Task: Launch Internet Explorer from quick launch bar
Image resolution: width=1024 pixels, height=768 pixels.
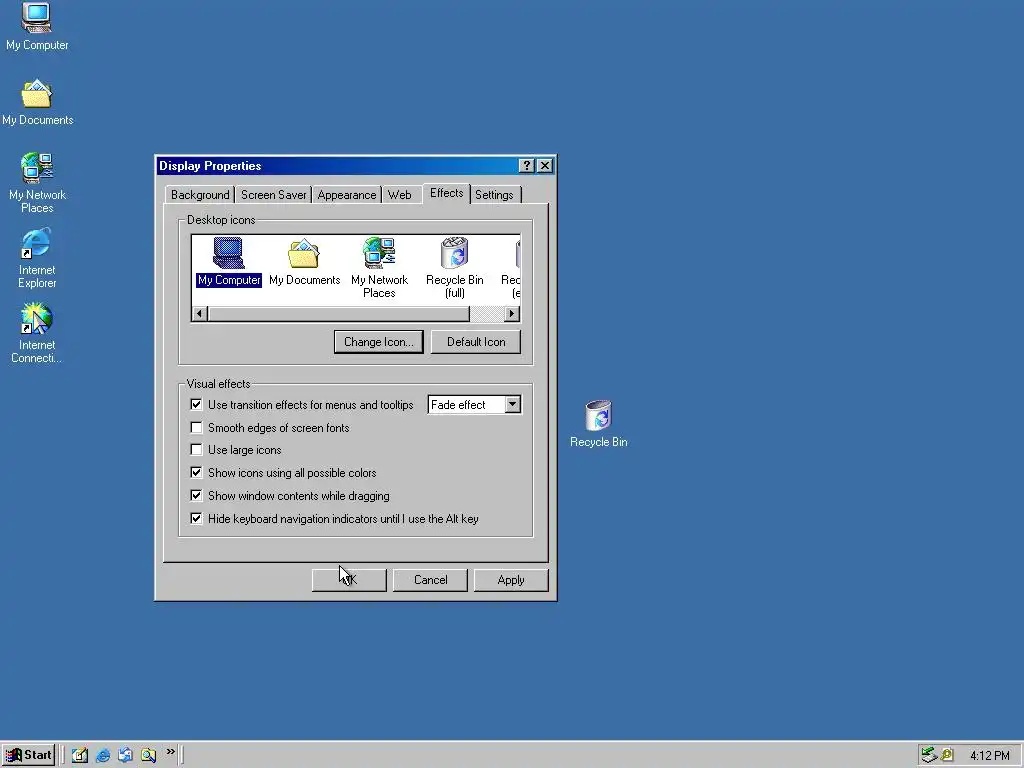Action: pyautogui.click(x=103, y=755)
